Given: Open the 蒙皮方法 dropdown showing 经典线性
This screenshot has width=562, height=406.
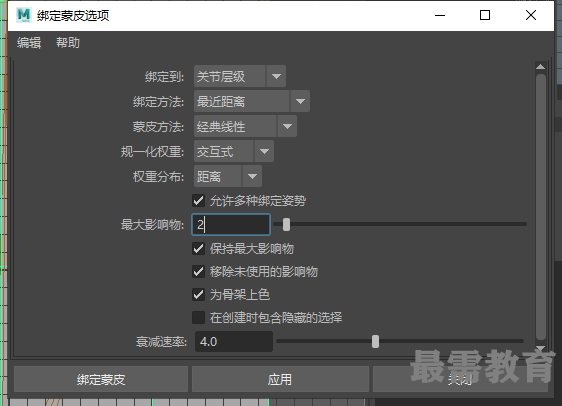Looking at the screenshot, I should coord(245,126).
